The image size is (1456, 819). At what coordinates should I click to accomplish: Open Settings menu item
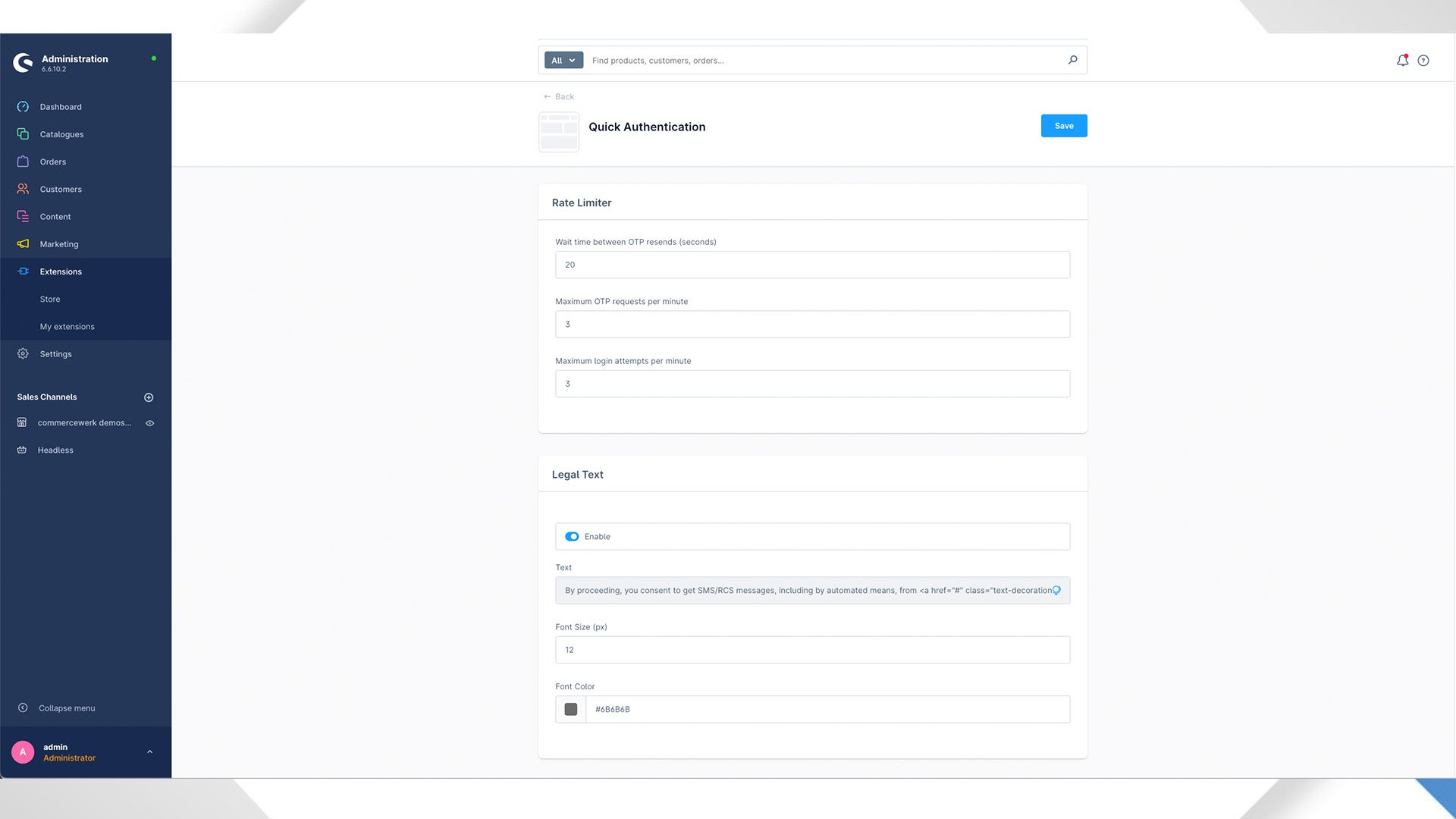pyautogui.click(x=55, y=353)
